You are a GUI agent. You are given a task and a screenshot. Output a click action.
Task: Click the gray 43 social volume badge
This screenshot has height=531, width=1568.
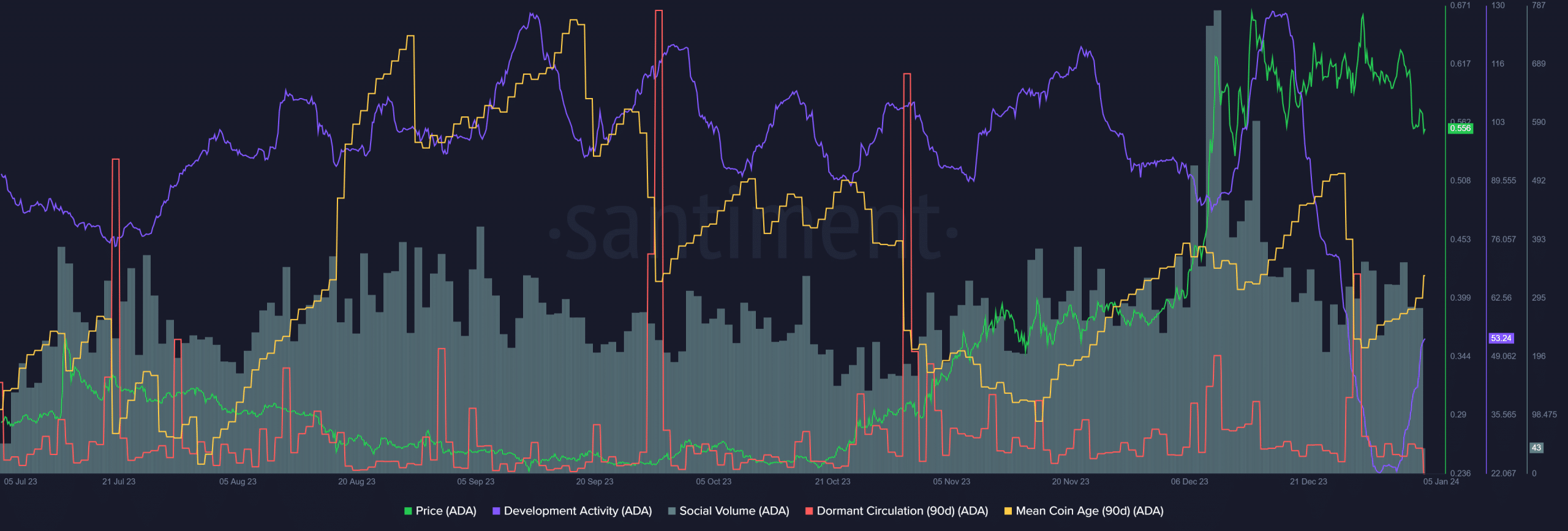tap(1536, 448)
